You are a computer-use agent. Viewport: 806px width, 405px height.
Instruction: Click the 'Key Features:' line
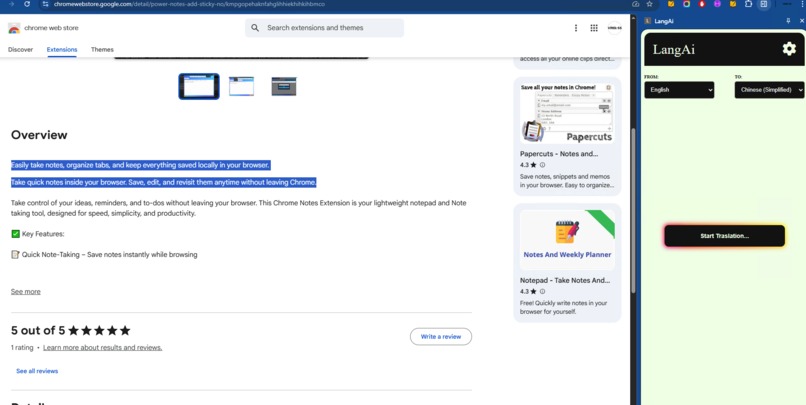click(x=38, y=234)
